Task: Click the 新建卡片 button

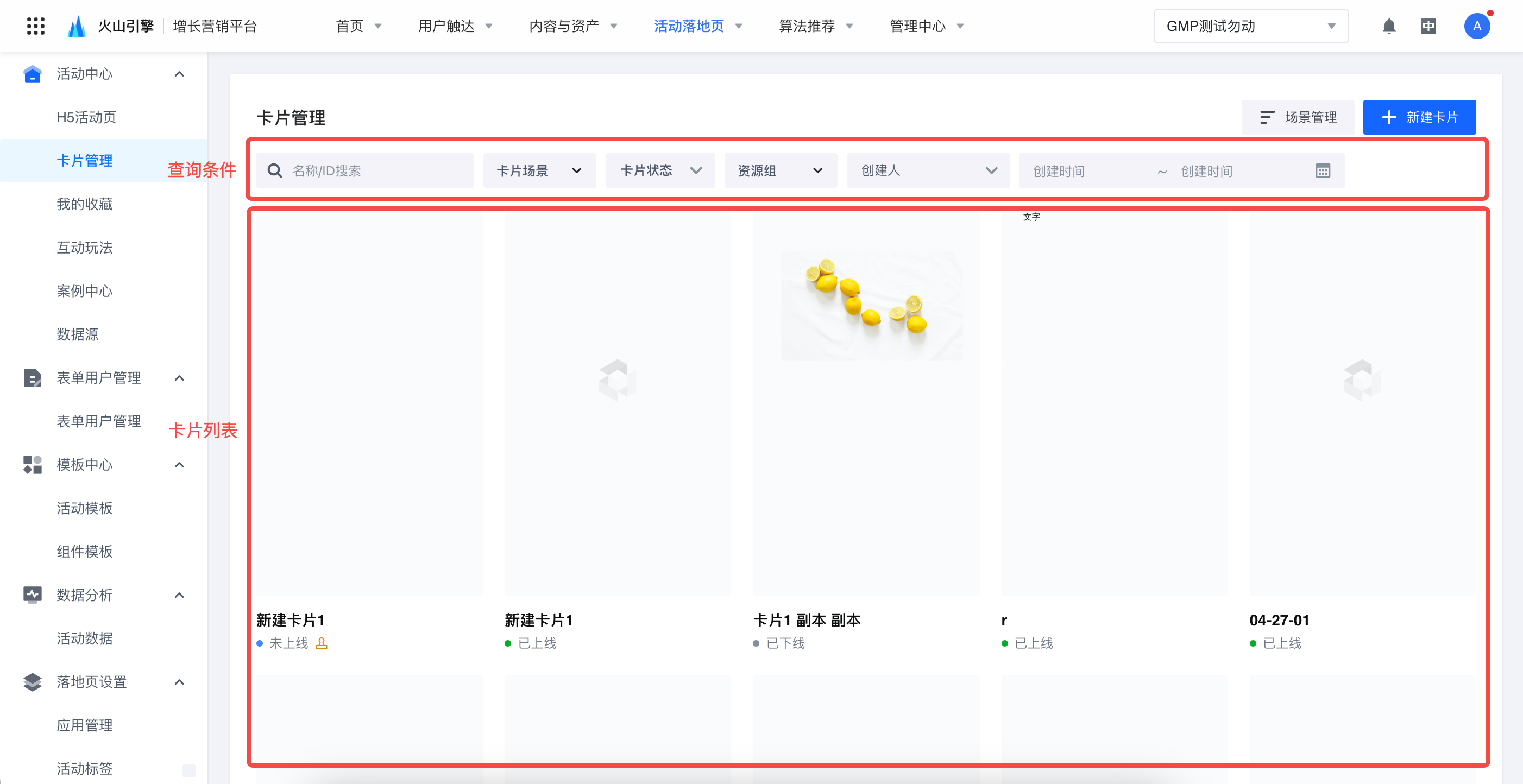Action: tap(1419, 117)
